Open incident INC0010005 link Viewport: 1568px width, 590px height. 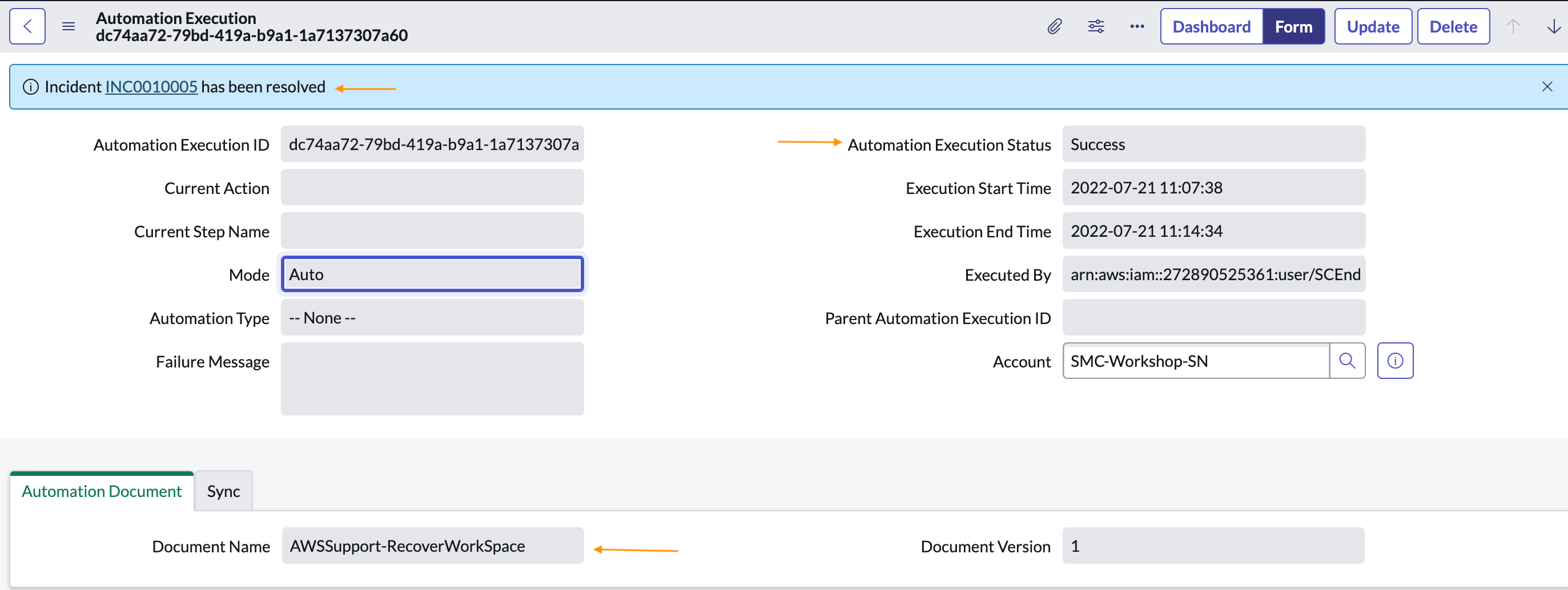click(x=151, y=86)
